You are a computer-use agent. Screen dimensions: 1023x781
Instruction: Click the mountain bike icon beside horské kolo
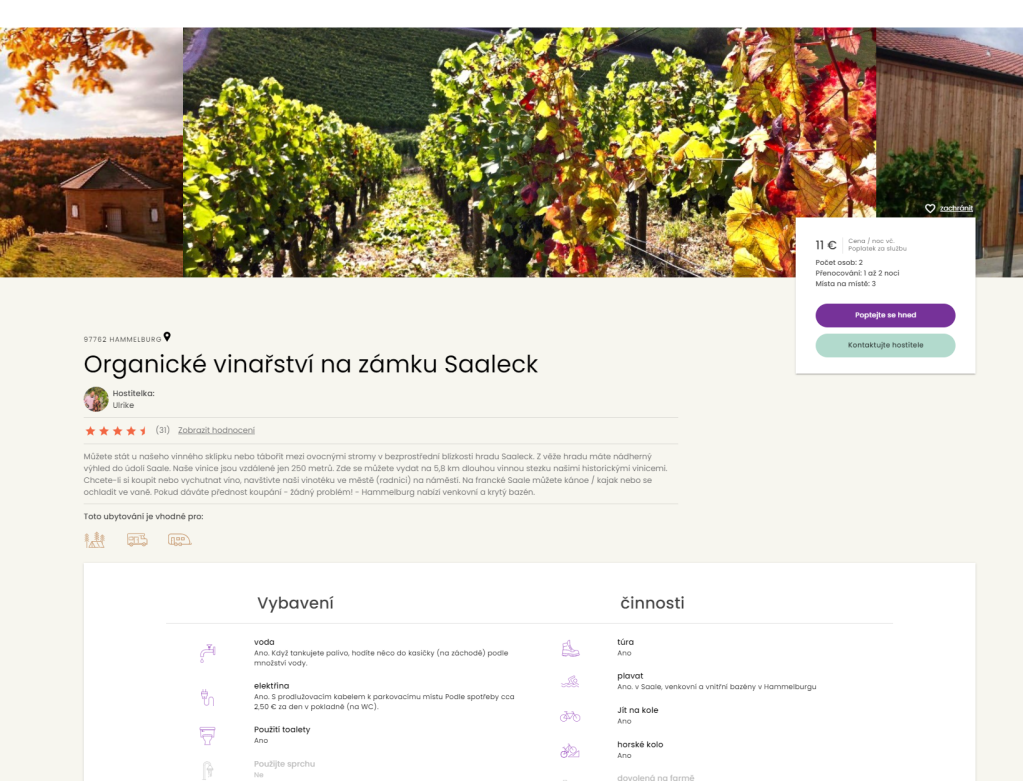[570, 750]
